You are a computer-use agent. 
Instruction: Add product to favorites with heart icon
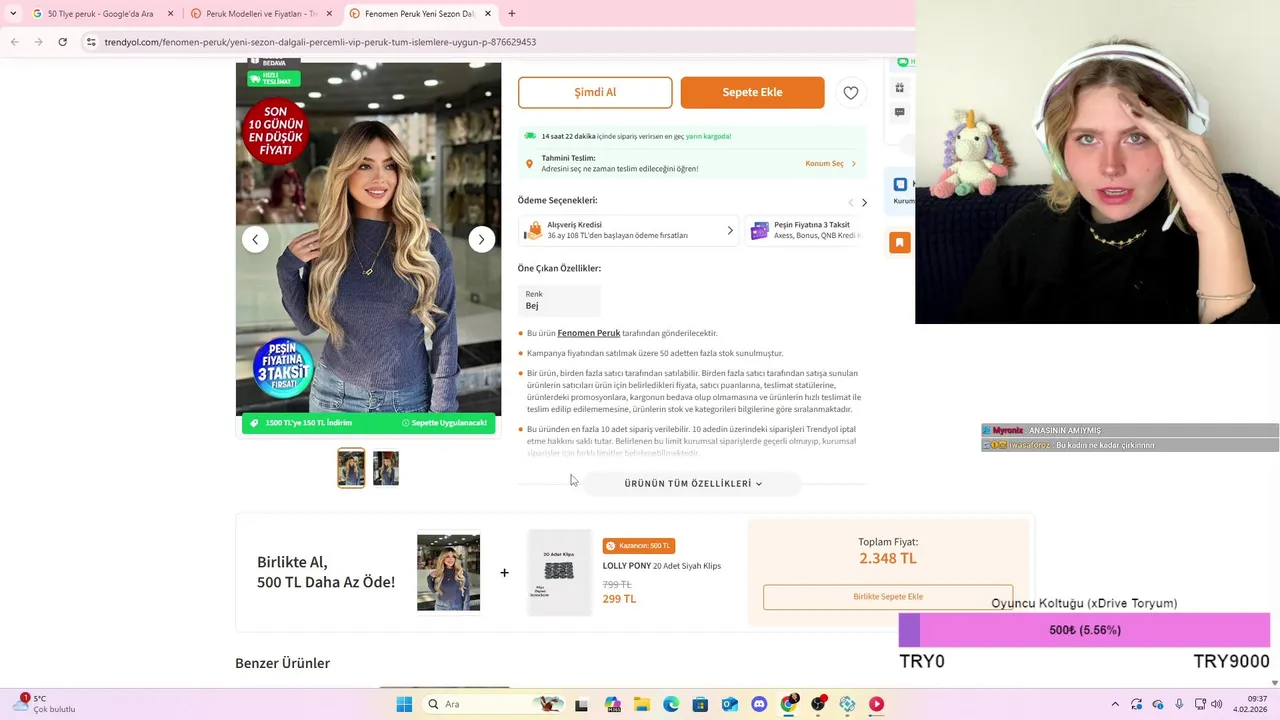click(x=850, y=93)
